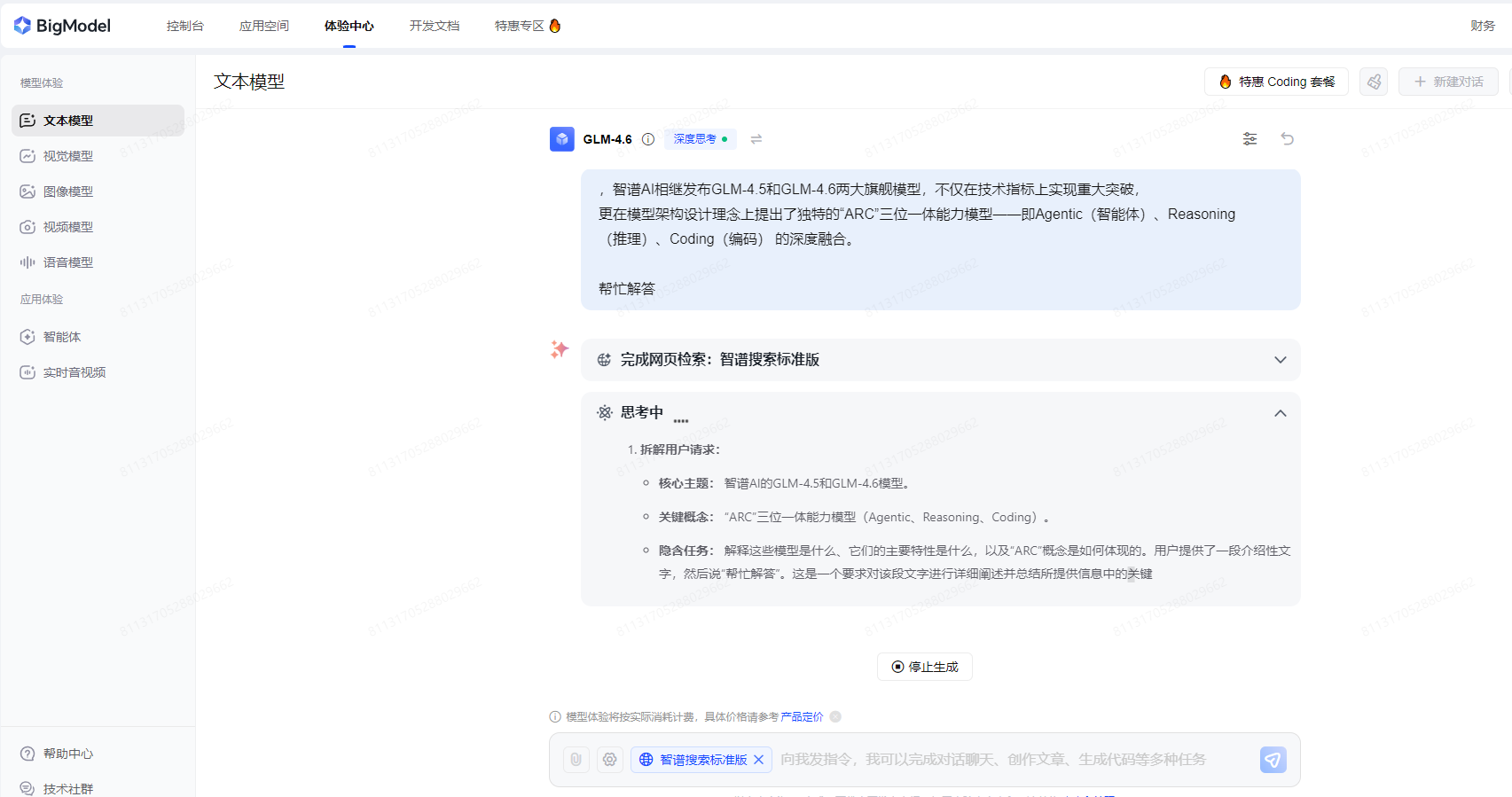Click the clear conversation broom icon

pyautogui.click(x=1374, y=82)
